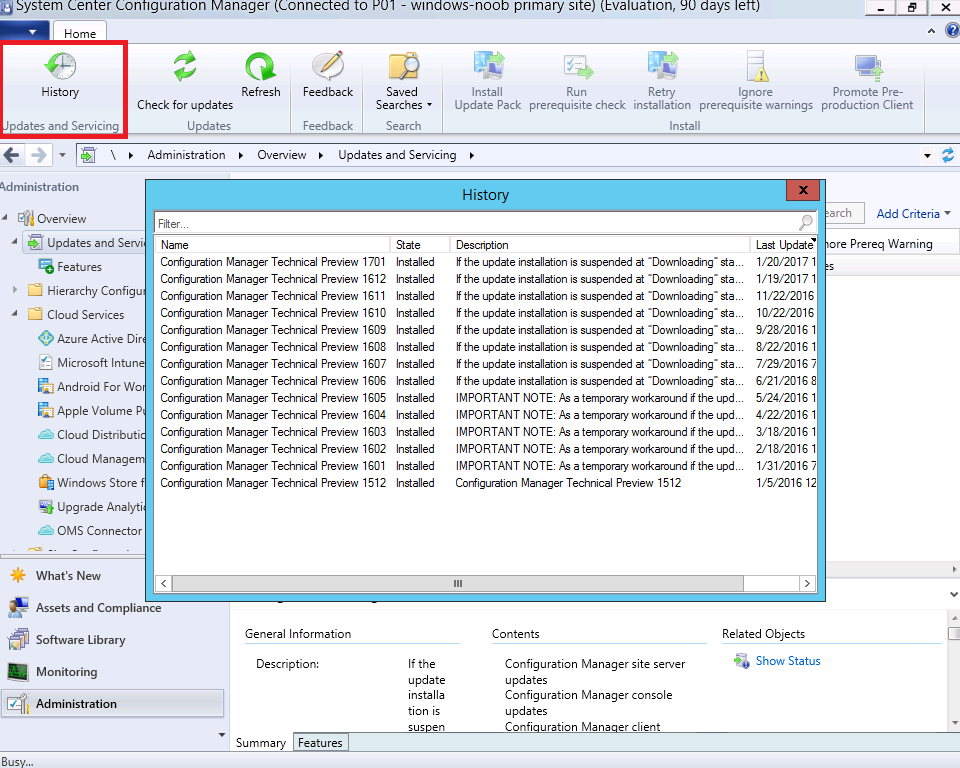Sort History by Last Update column
The image size is (960, 768).
click(784, 244)
